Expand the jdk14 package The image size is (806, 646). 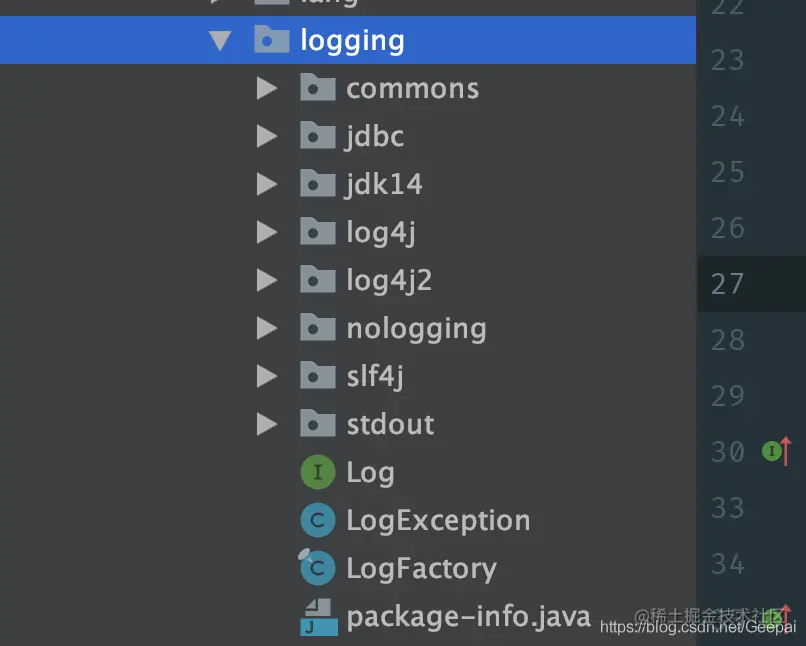tap(266, 183)
